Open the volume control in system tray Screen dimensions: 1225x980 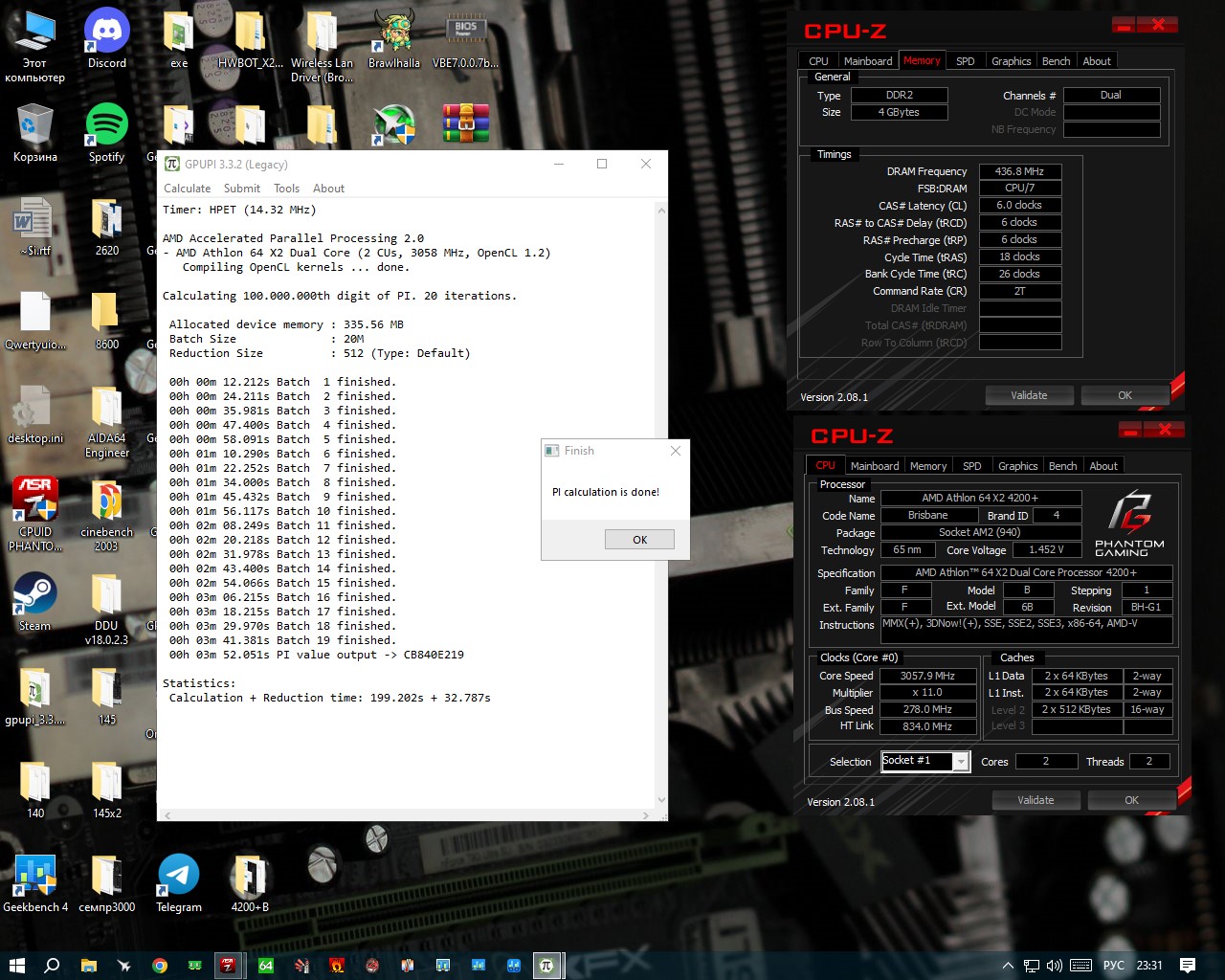click(1055, 965)
